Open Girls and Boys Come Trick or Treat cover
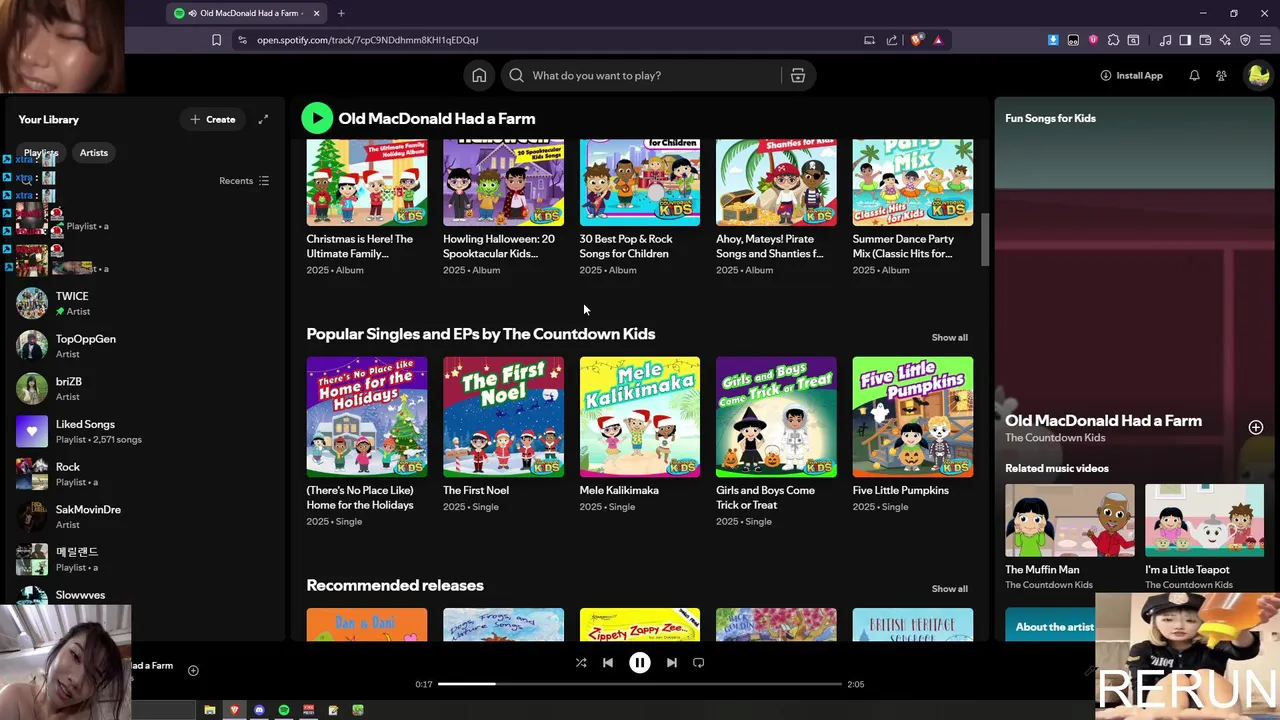 [x=776, y=417]
